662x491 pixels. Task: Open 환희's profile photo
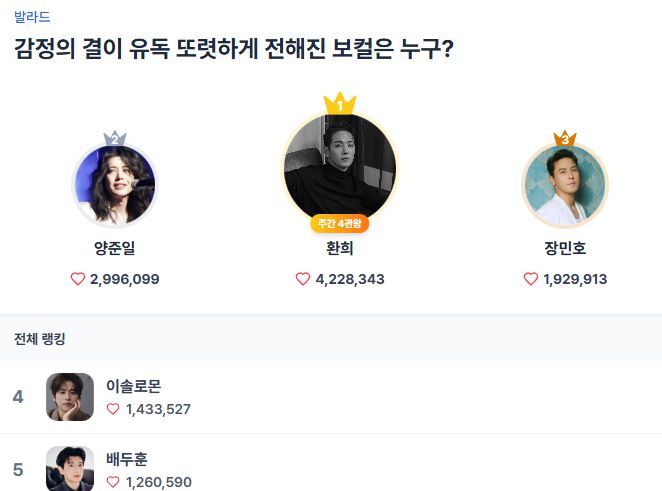coord(340,165)
